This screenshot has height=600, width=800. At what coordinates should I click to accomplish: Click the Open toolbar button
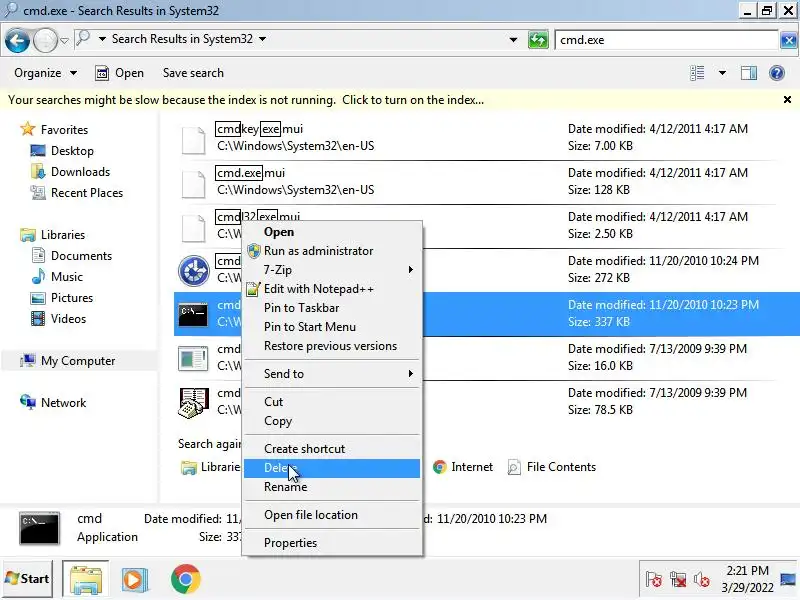[x=120, y=73]
